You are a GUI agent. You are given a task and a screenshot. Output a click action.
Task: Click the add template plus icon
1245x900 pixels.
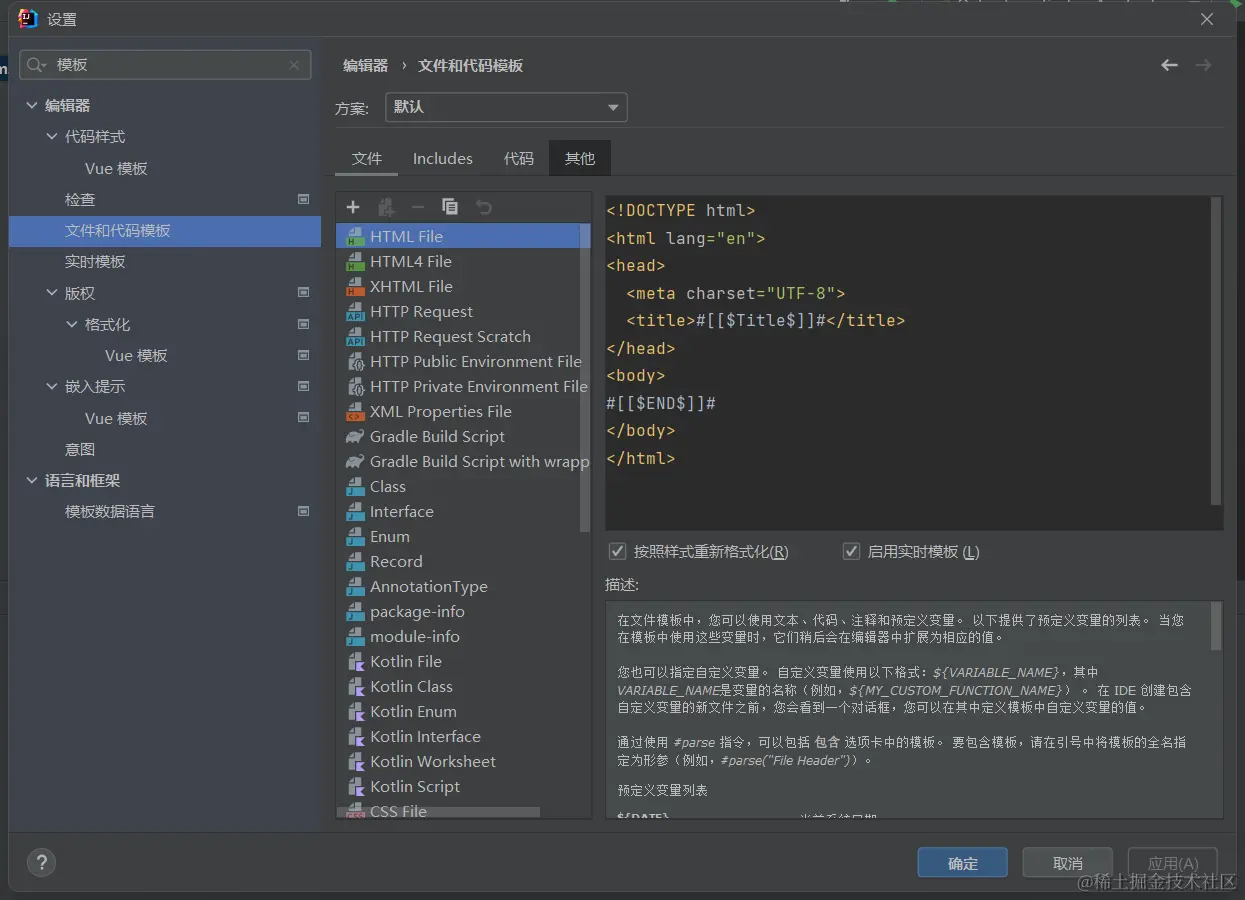click(x=353, y=207)
